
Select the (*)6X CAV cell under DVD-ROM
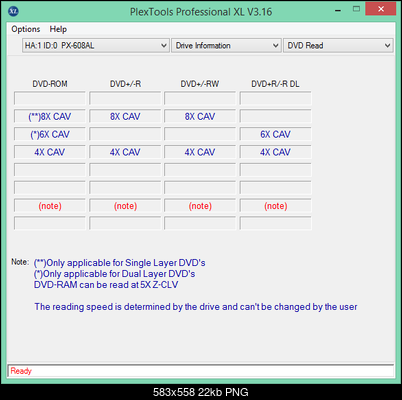[50, 134]
